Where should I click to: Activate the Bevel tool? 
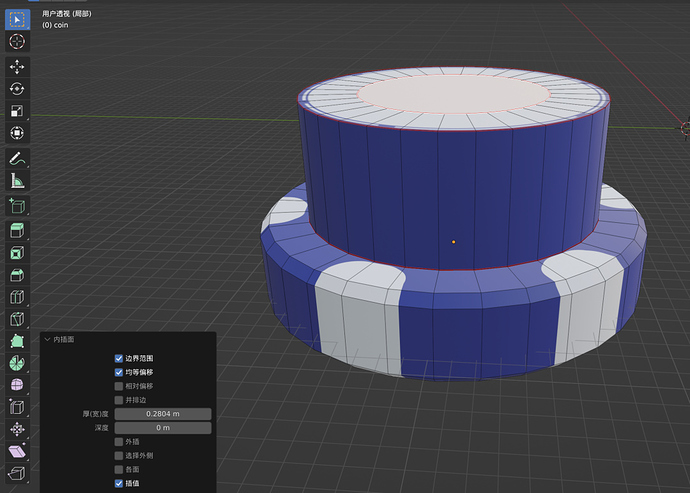[18, 275]
